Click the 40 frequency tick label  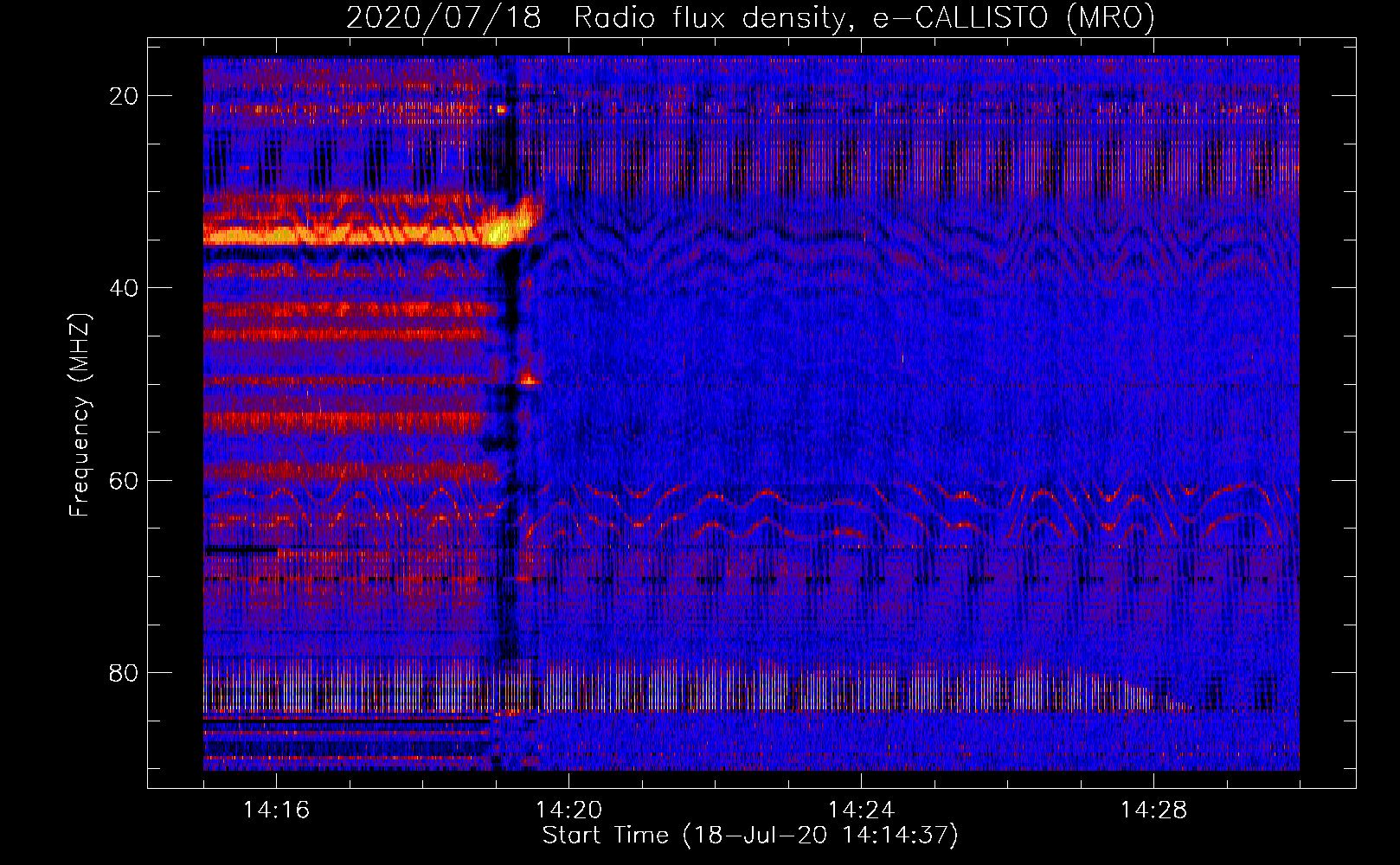(x=124, y=288)
